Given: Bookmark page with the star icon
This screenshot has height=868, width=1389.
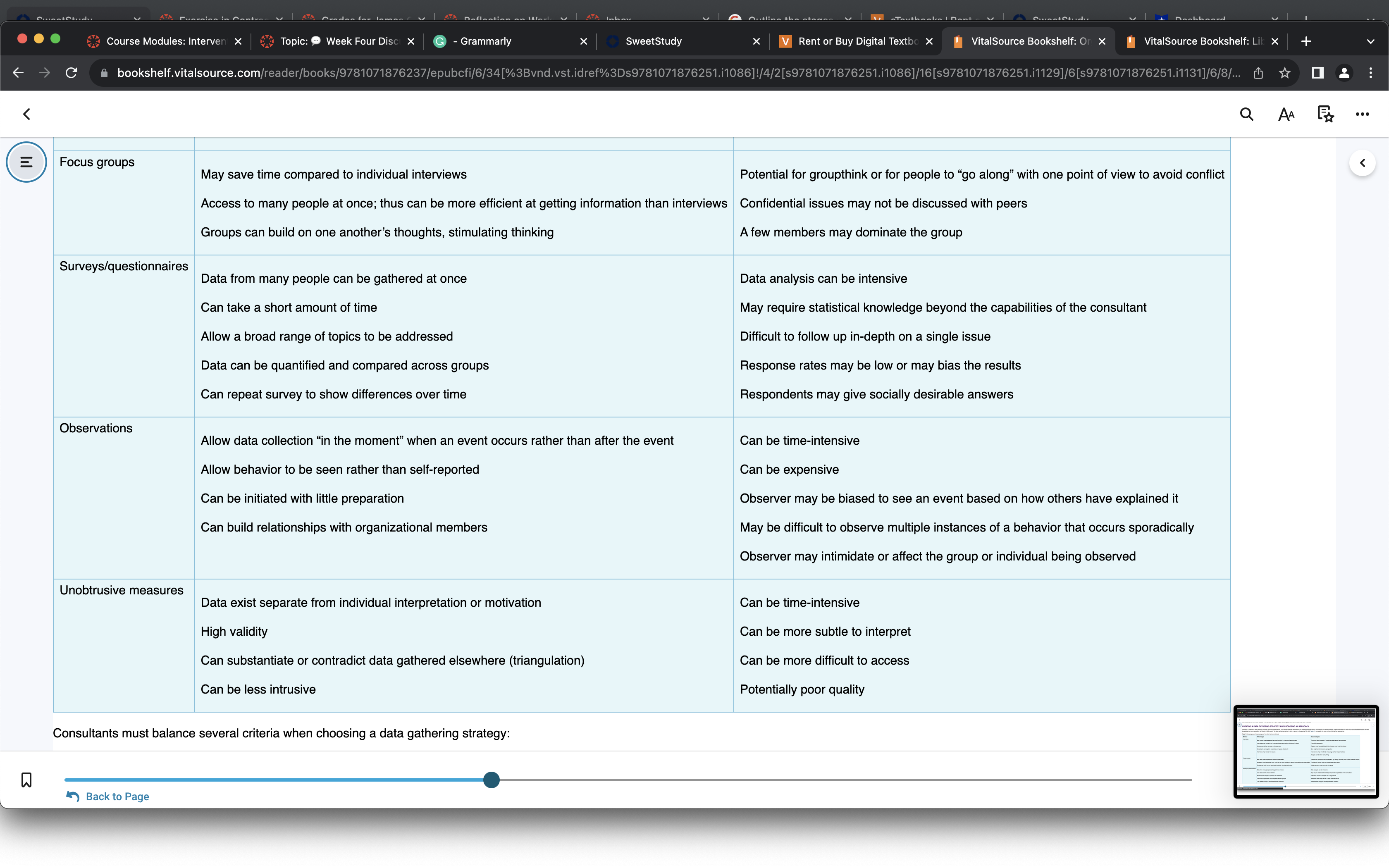Looking at the screenshot, I should click(1284, 73).
